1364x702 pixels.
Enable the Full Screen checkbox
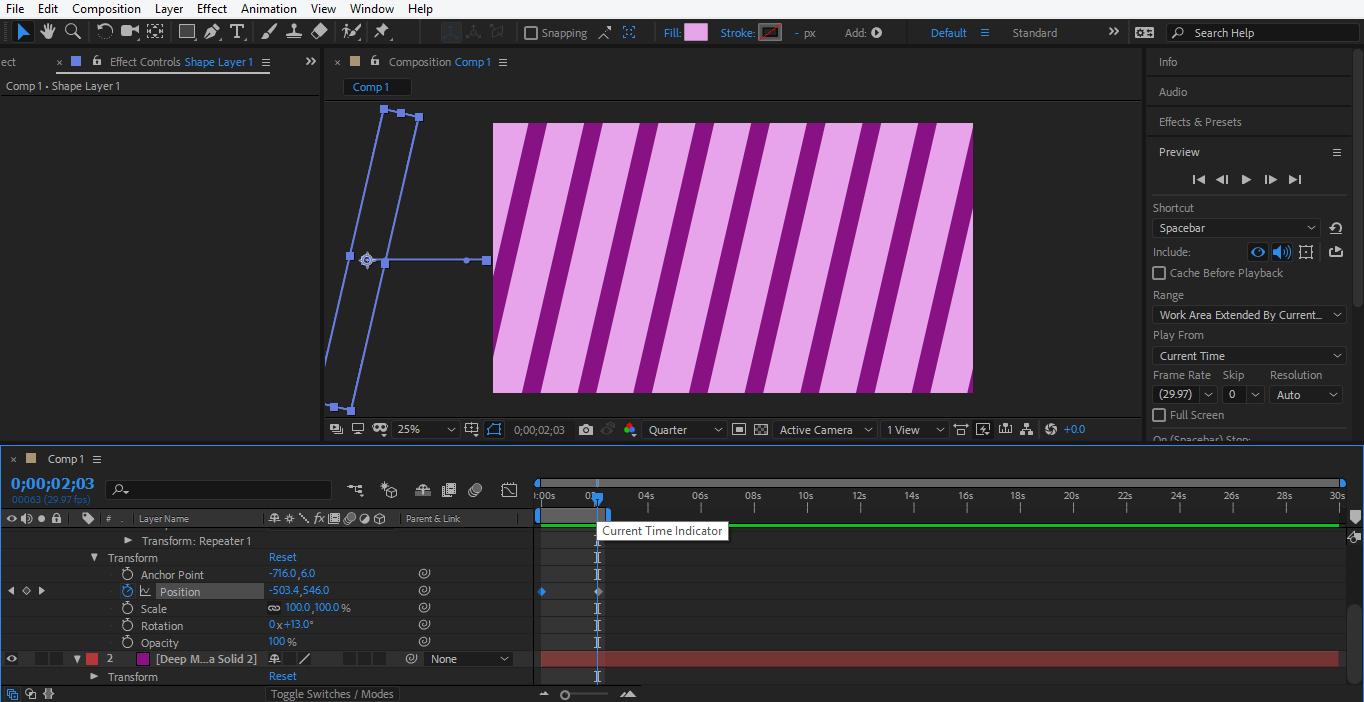(1159, 415)
